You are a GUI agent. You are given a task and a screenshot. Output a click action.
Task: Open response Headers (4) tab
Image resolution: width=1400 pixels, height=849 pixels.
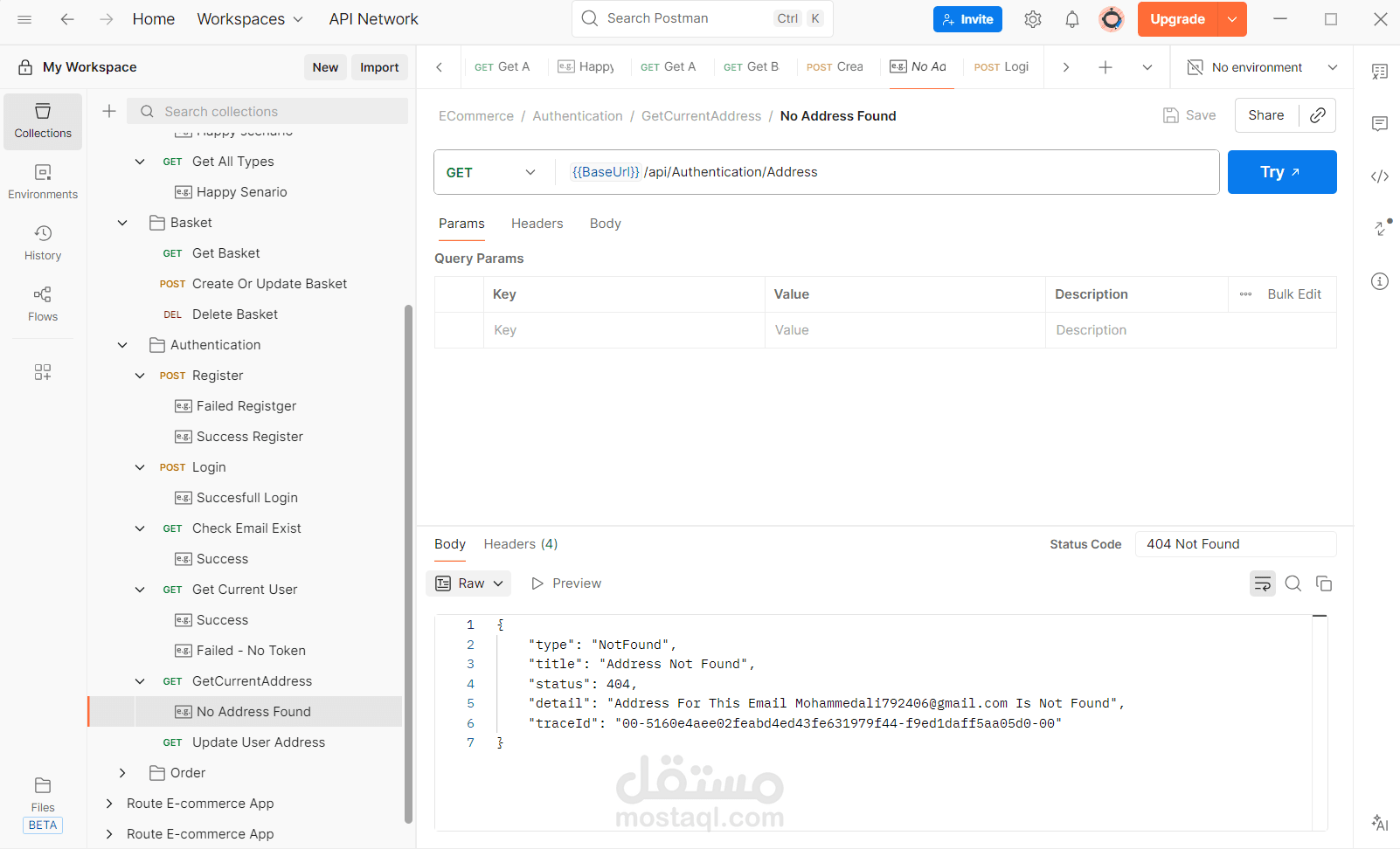click(x=521, y=544)
